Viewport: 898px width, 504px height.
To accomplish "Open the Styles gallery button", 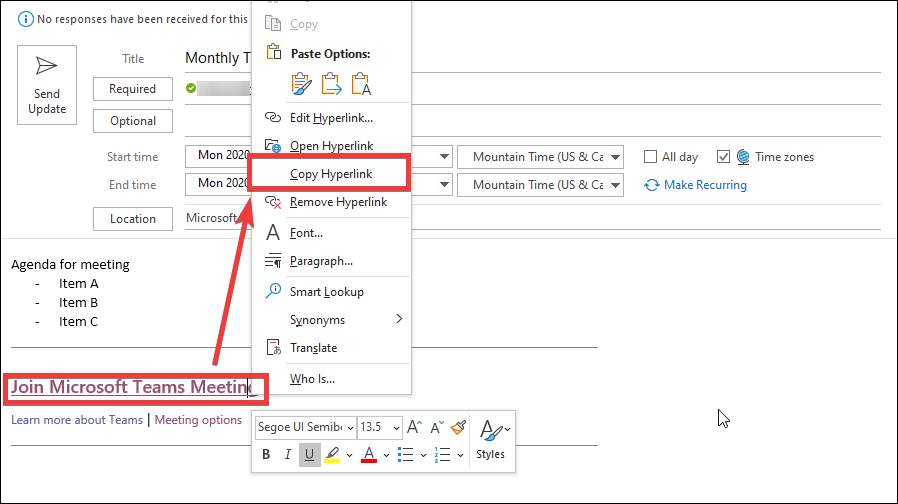I will (491, 440).
